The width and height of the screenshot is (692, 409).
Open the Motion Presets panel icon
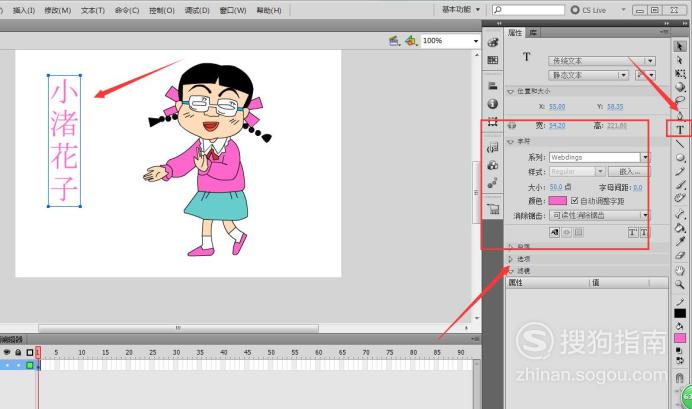pyautogui.click(x=493, y=183)
